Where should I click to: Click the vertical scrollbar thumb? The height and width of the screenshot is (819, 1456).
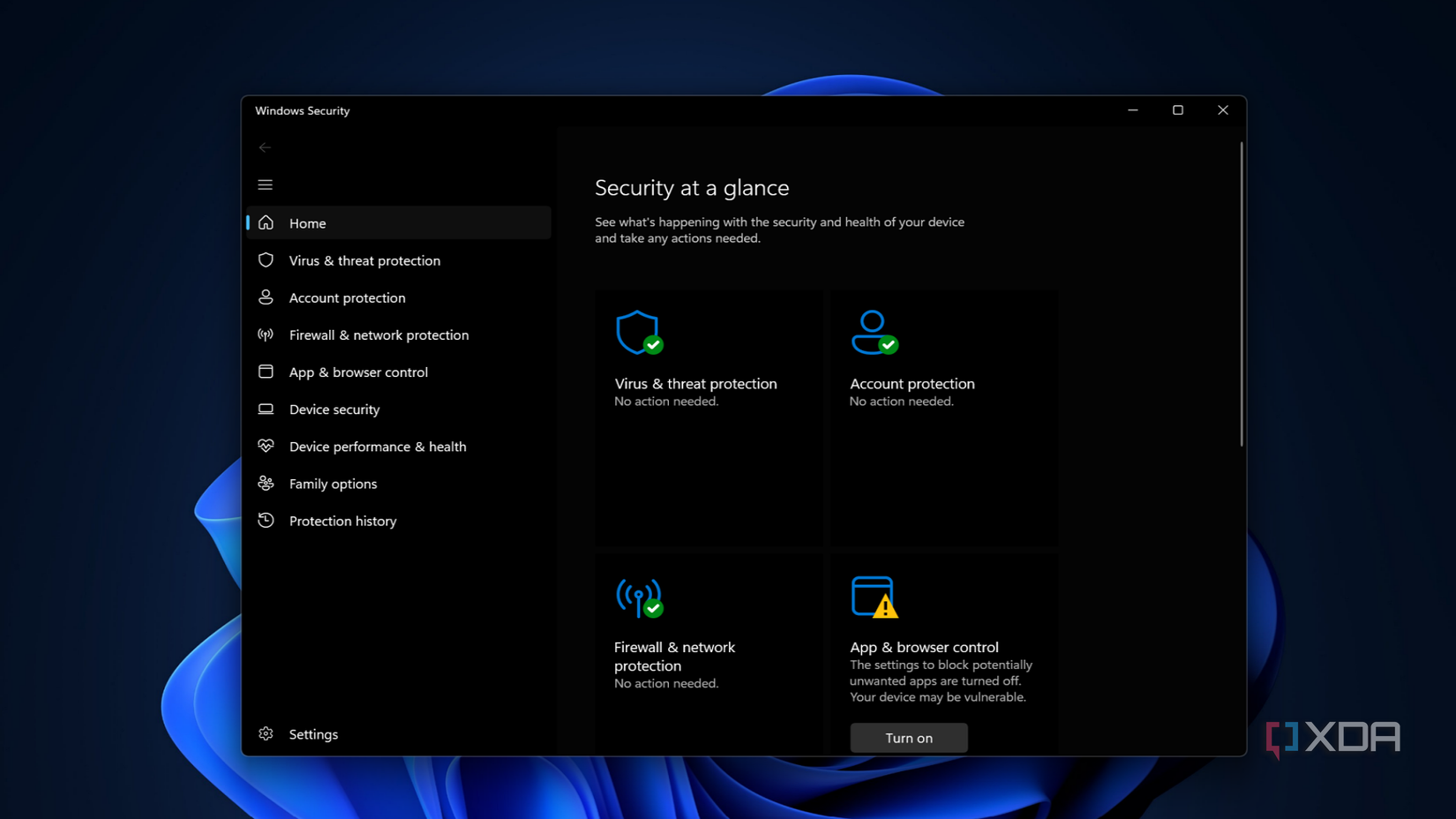point(1241,294)
